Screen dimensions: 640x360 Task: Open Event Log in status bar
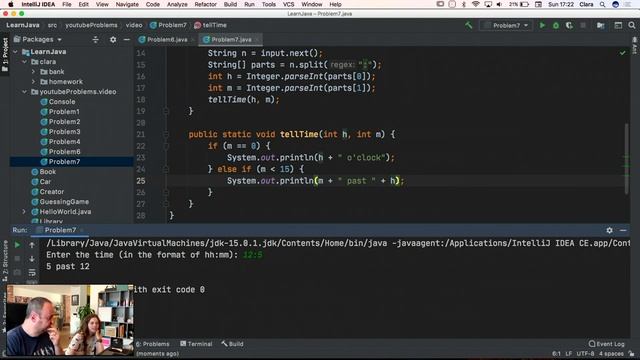[607, 344]
